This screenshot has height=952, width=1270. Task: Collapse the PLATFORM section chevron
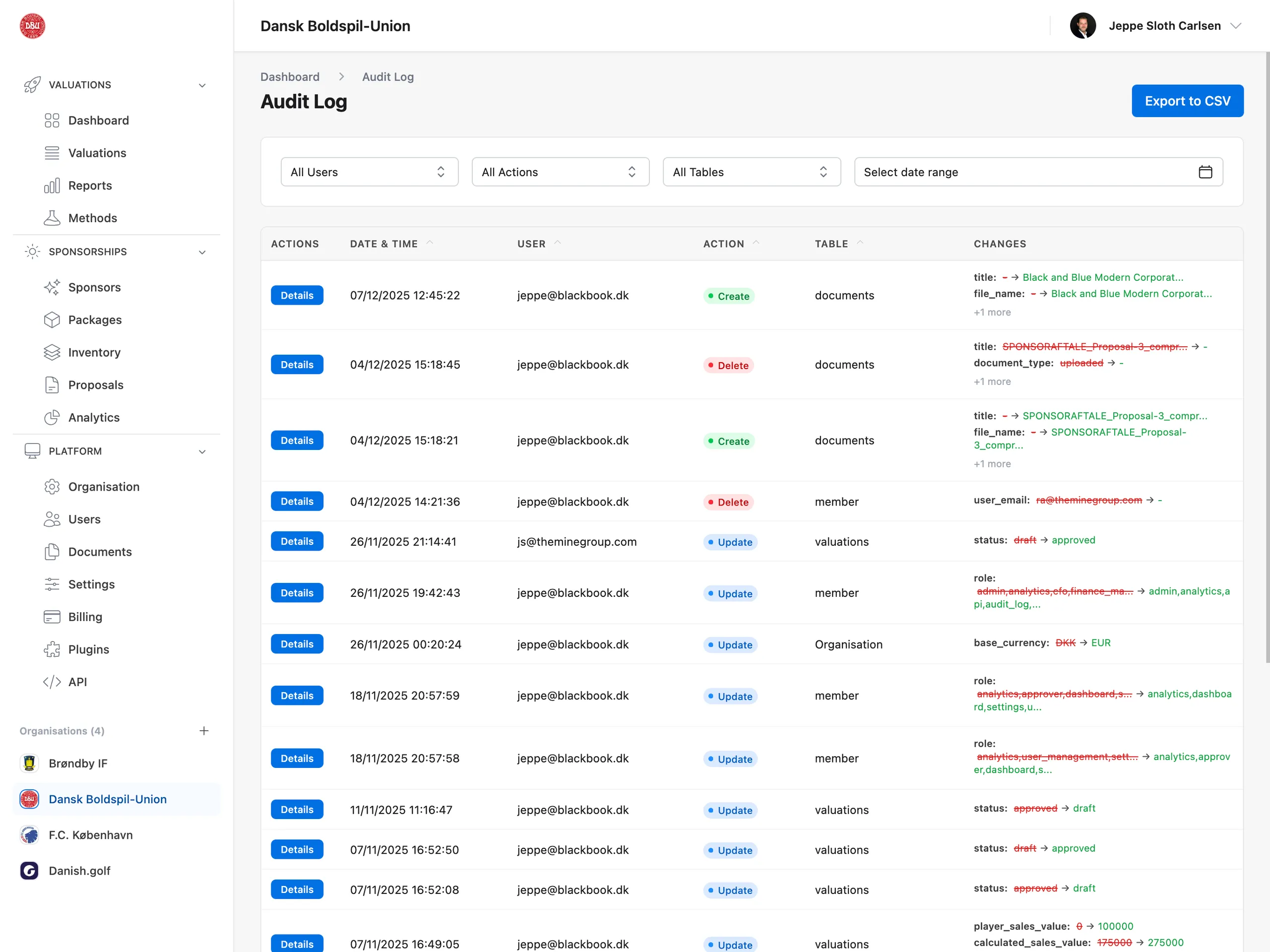[x=202, y=452]
